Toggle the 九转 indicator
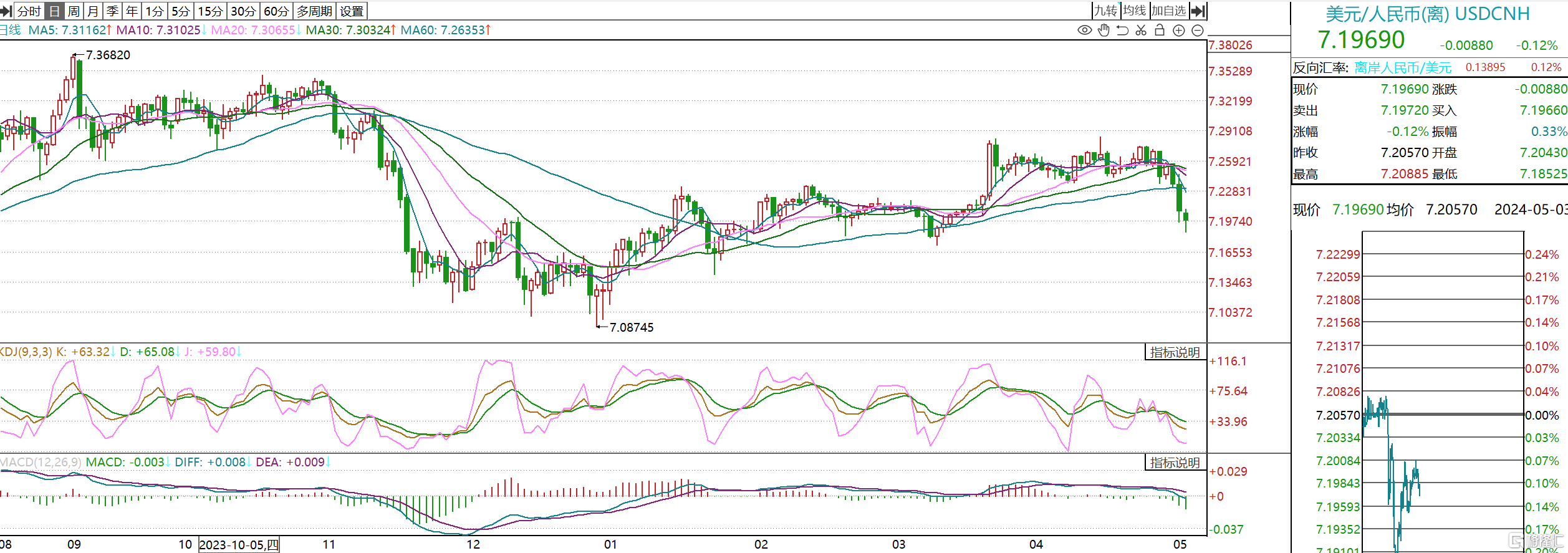 (x=1106, y=11)
